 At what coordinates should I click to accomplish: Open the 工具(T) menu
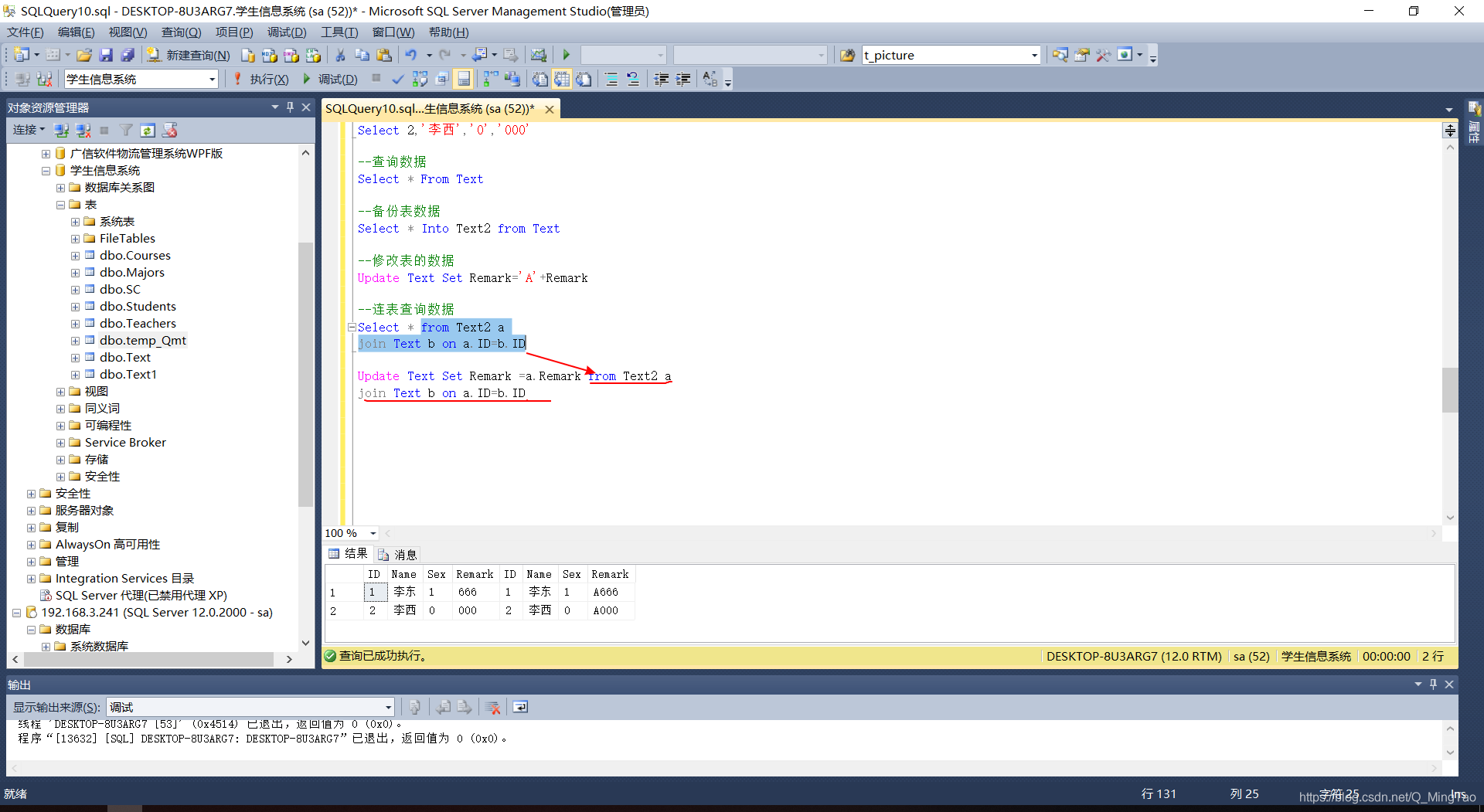click(339, 32)
